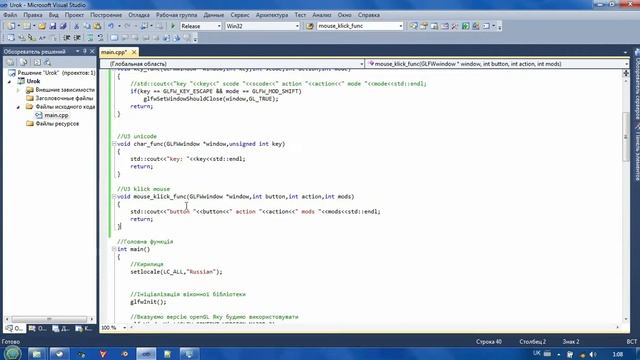Switch to first bottom tab of Solution Explorer

(x=15, y=329)
